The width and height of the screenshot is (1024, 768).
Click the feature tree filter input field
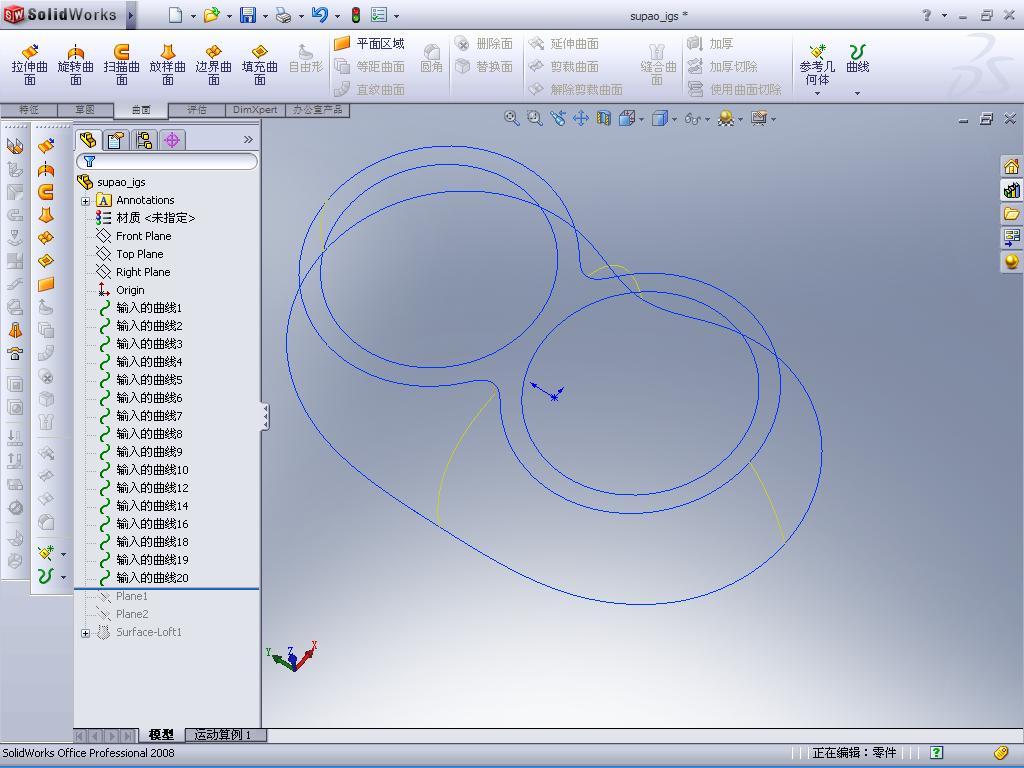click(167, 161)
